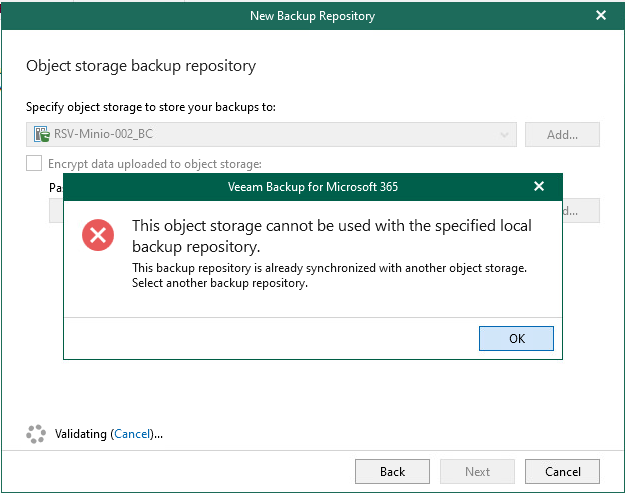
Task: Click the red error icon in the dialog
Action: (x=98, y=235)
